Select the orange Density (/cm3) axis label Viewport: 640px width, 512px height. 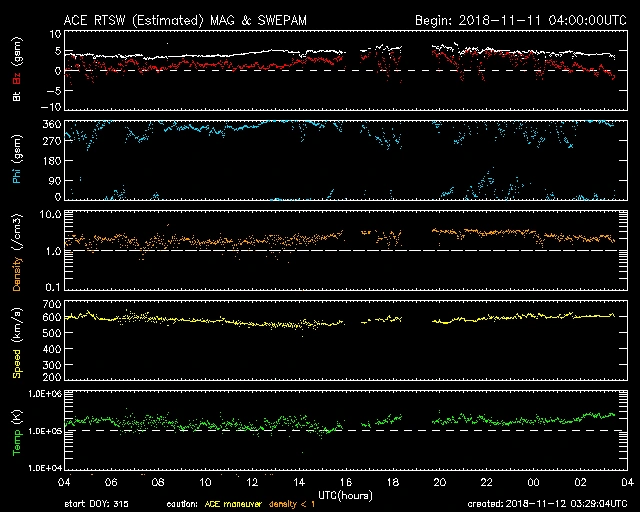[x=16, y=252]
